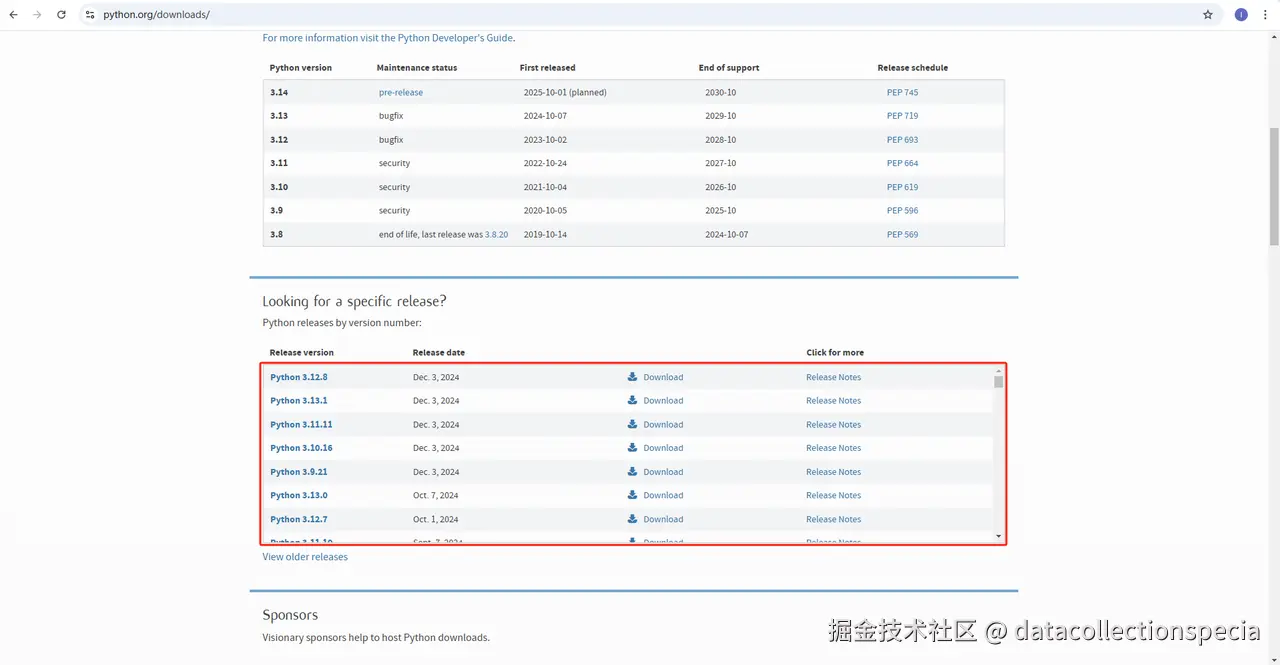Bookmark this page with the star icon
This screenshot has width=1280, height=665.
point(1208,15)
